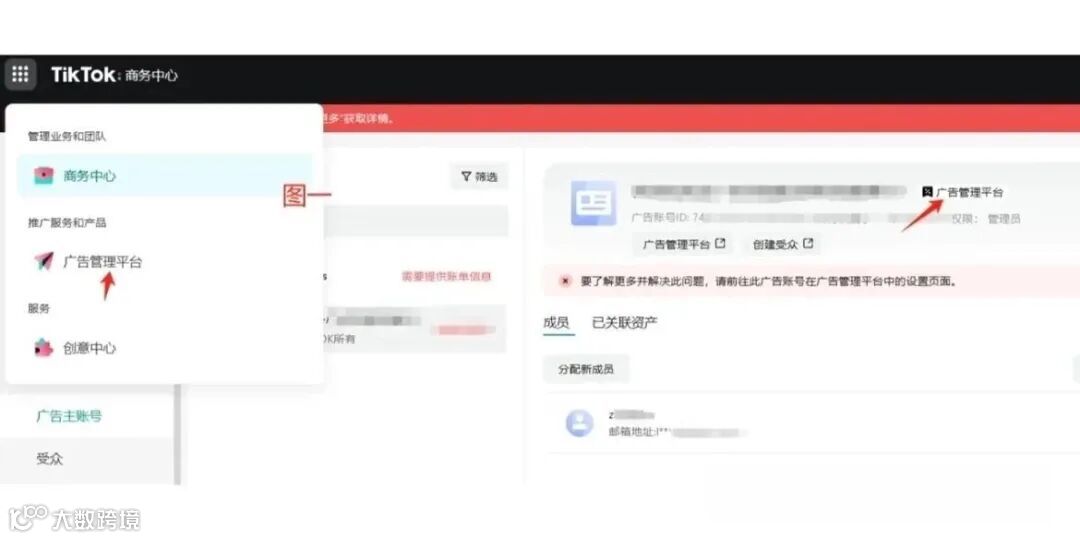Click the 商务中心 briefcase icon
The image size is (1080, 539).
tap(44, 176)
